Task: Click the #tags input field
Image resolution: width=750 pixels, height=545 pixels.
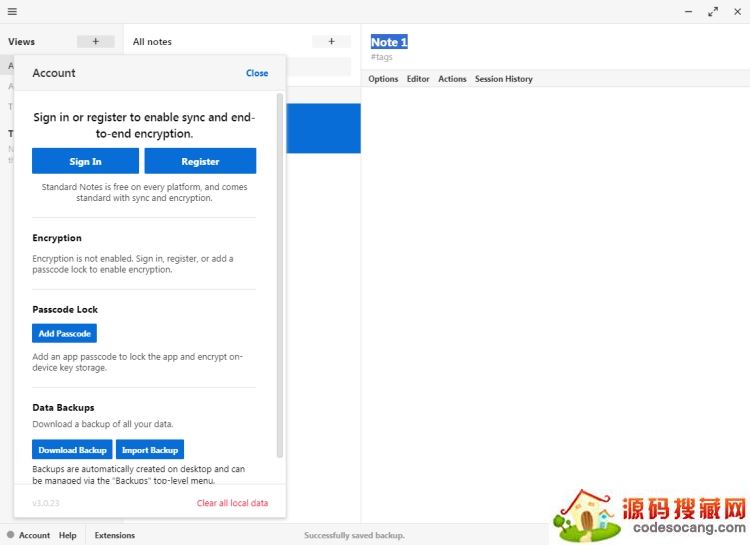Action: pos(382,57)
